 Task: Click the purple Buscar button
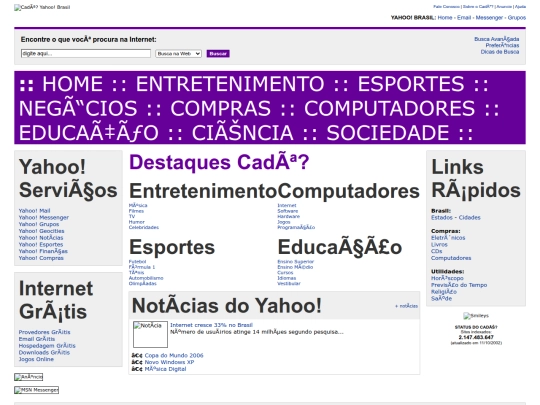click(x=218, y=54)
